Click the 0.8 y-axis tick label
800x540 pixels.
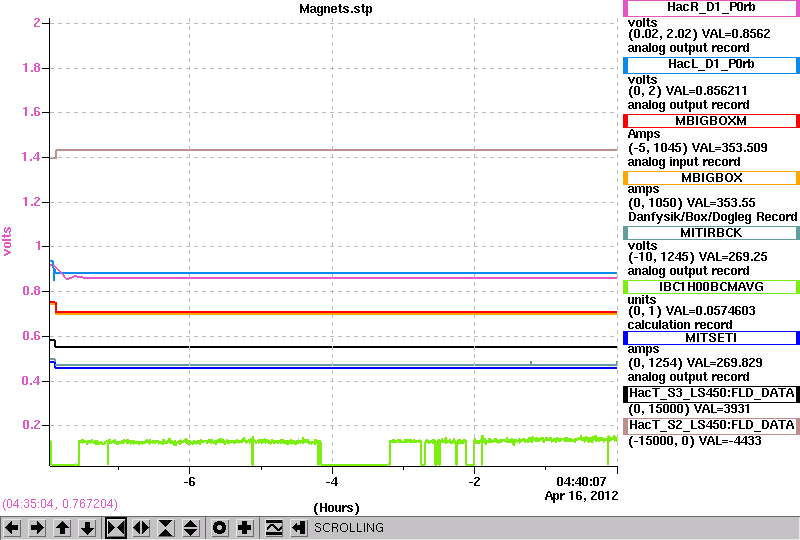click(x=31, y=291)
